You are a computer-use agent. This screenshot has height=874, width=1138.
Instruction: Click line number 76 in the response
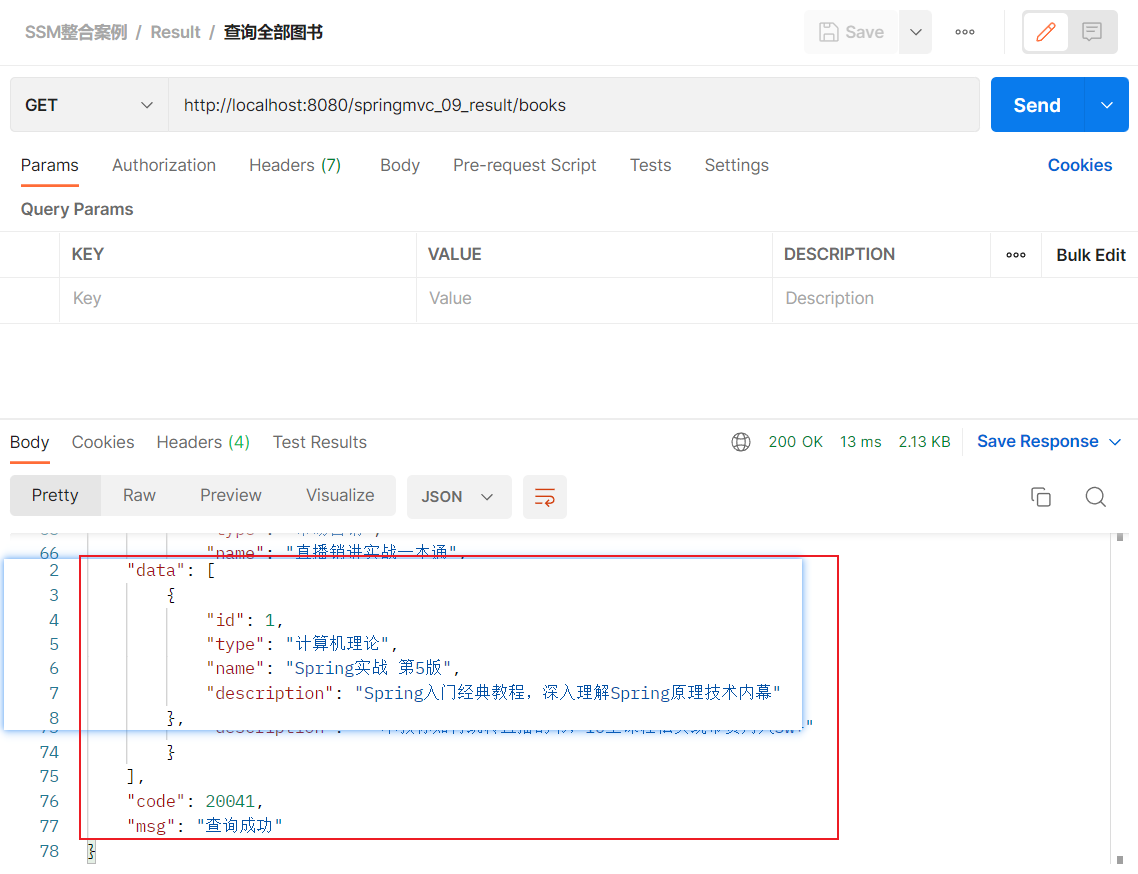click(49, 801)
